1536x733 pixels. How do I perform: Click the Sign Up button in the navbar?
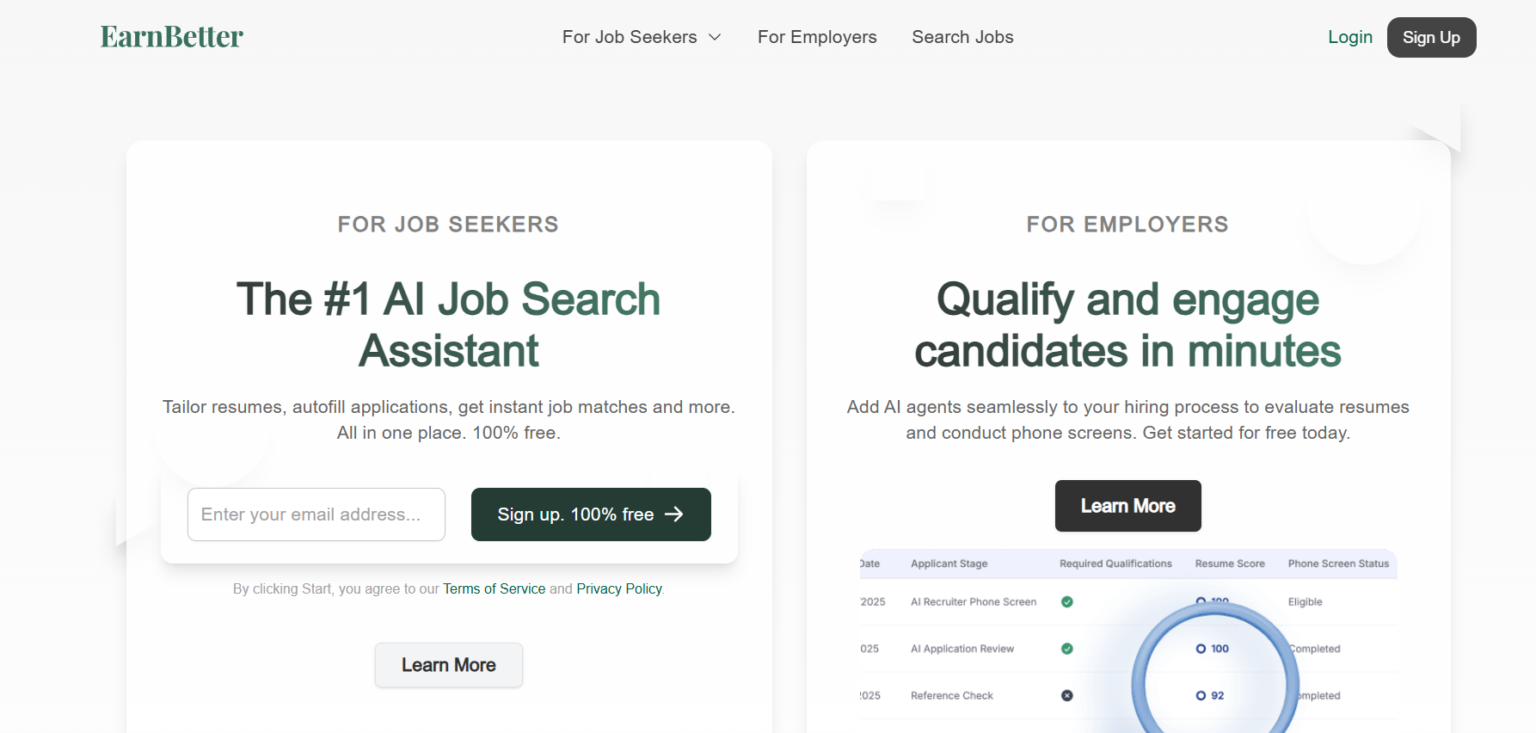[1431, 37]
